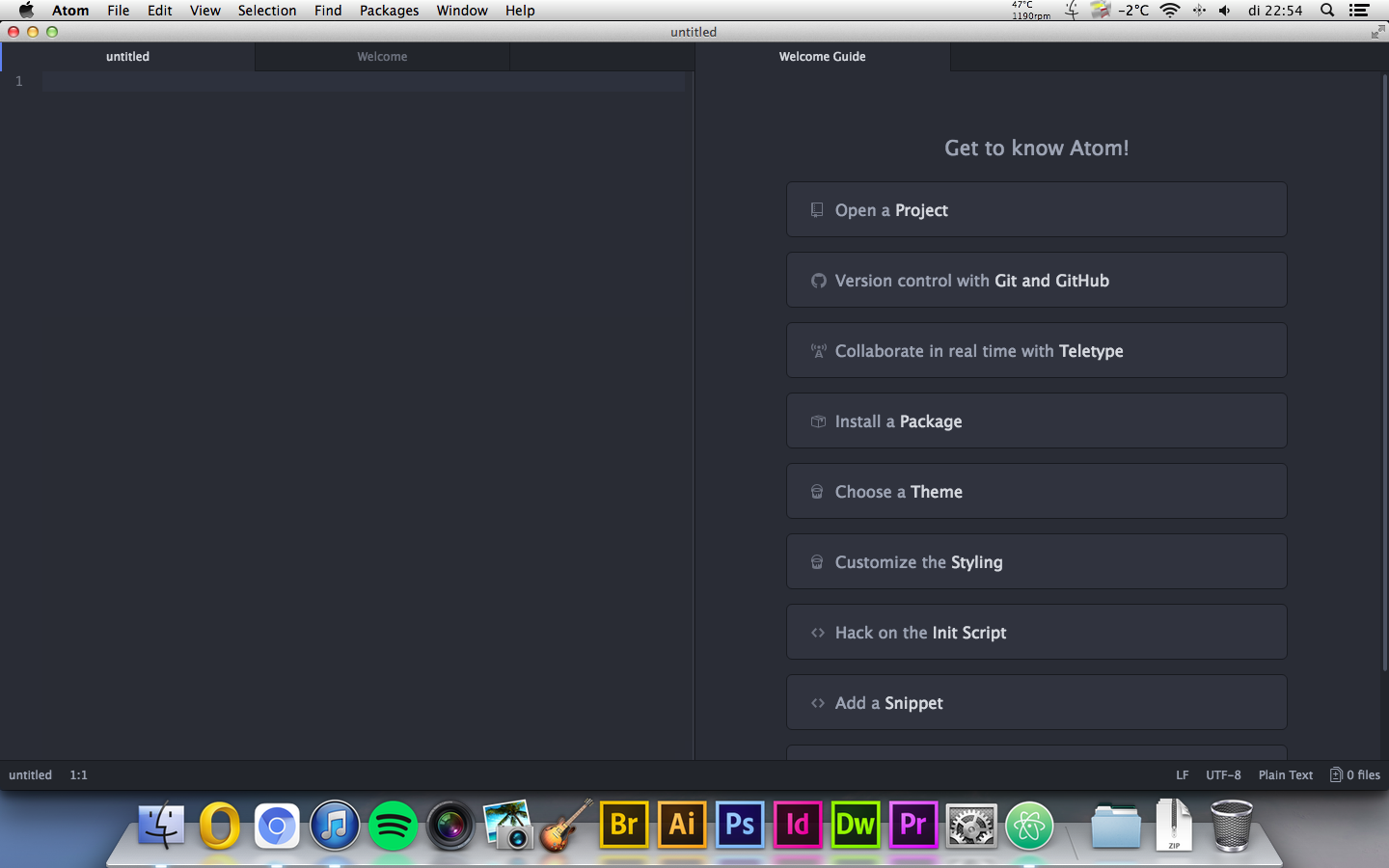Open iPhoto from the Dock
This screenshot has width=1389, height=868.
coord(508,826)
